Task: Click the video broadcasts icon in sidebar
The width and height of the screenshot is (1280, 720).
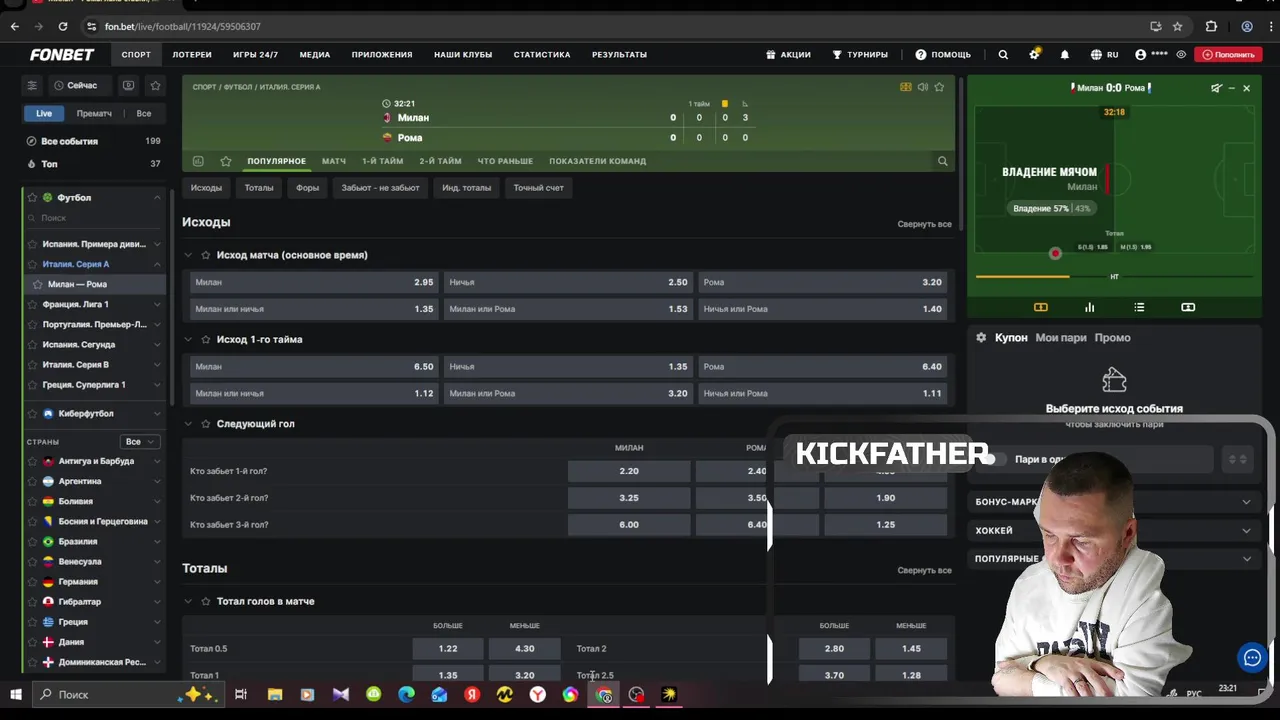Action: 128,86
